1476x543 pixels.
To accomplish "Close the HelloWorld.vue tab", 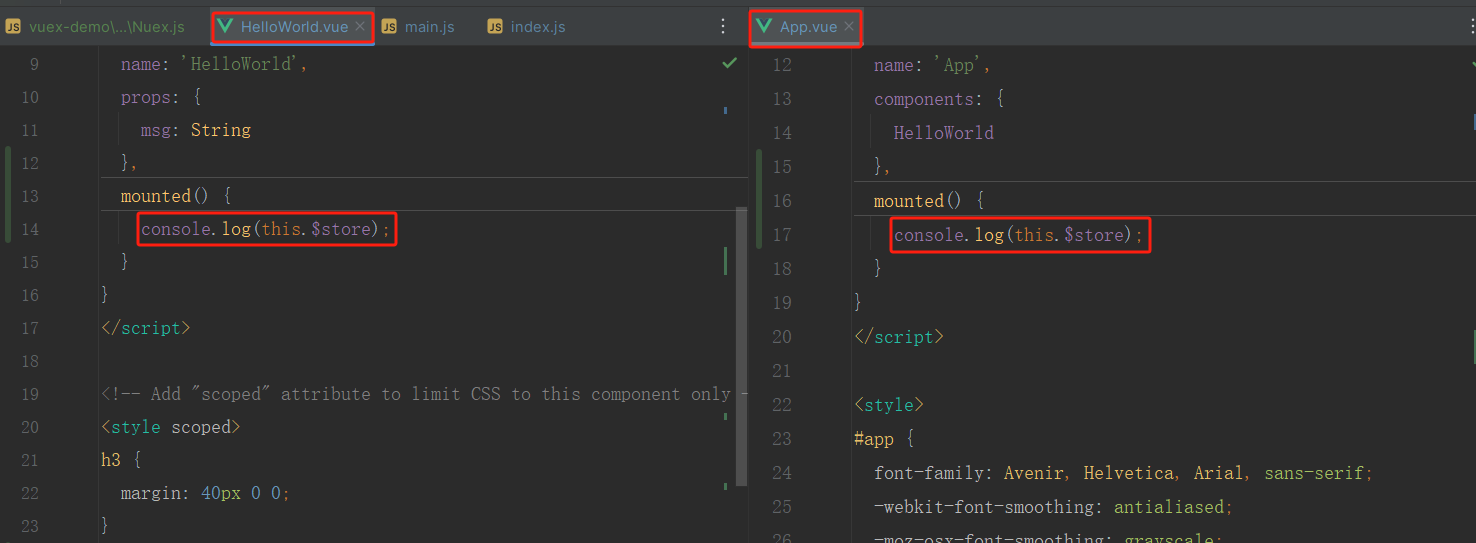I will (360, 27).
